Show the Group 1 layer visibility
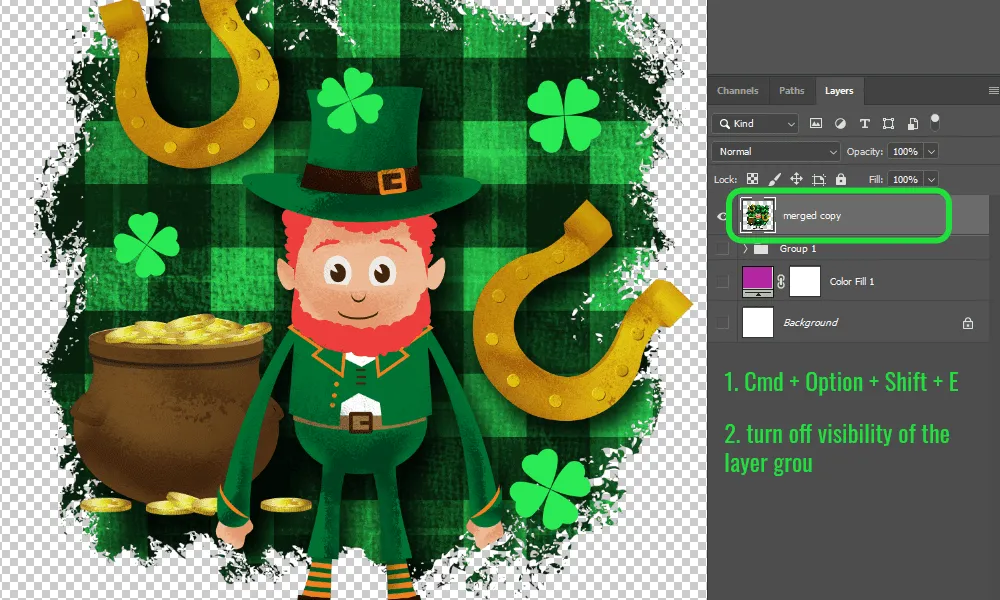The width and height of the screenshot is (1000, 600). point(723,248)
